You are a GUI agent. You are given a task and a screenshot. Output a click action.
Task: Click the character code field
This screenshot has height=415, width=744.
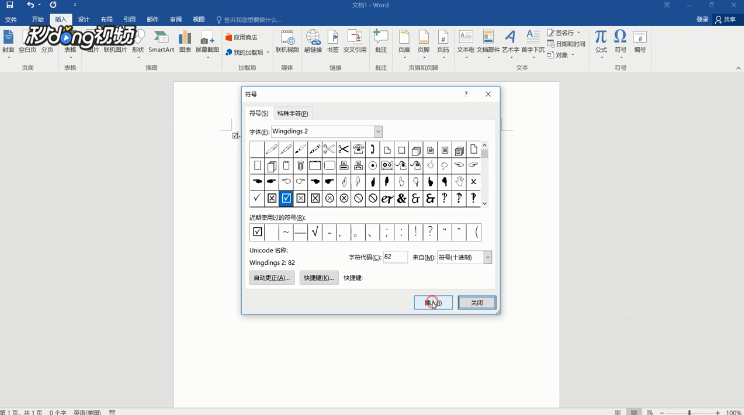pyautogui.click(x=395, y=257)
